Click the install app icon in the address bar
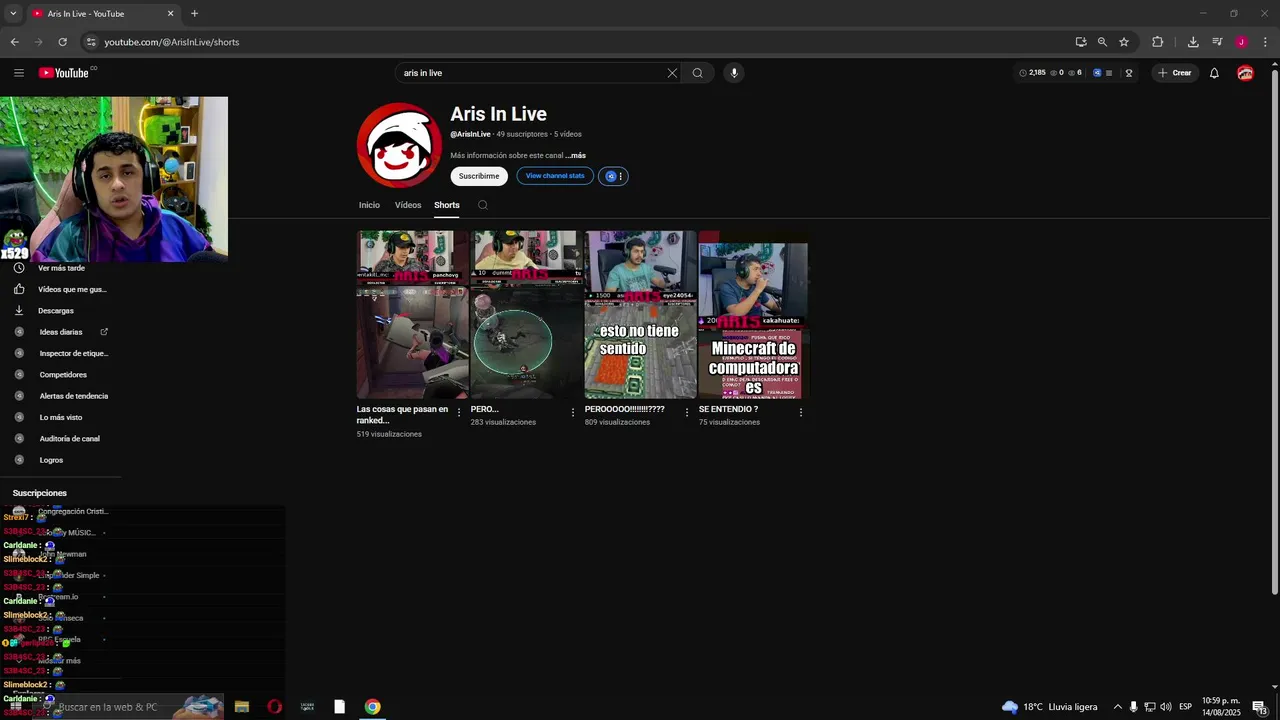 1081,42
